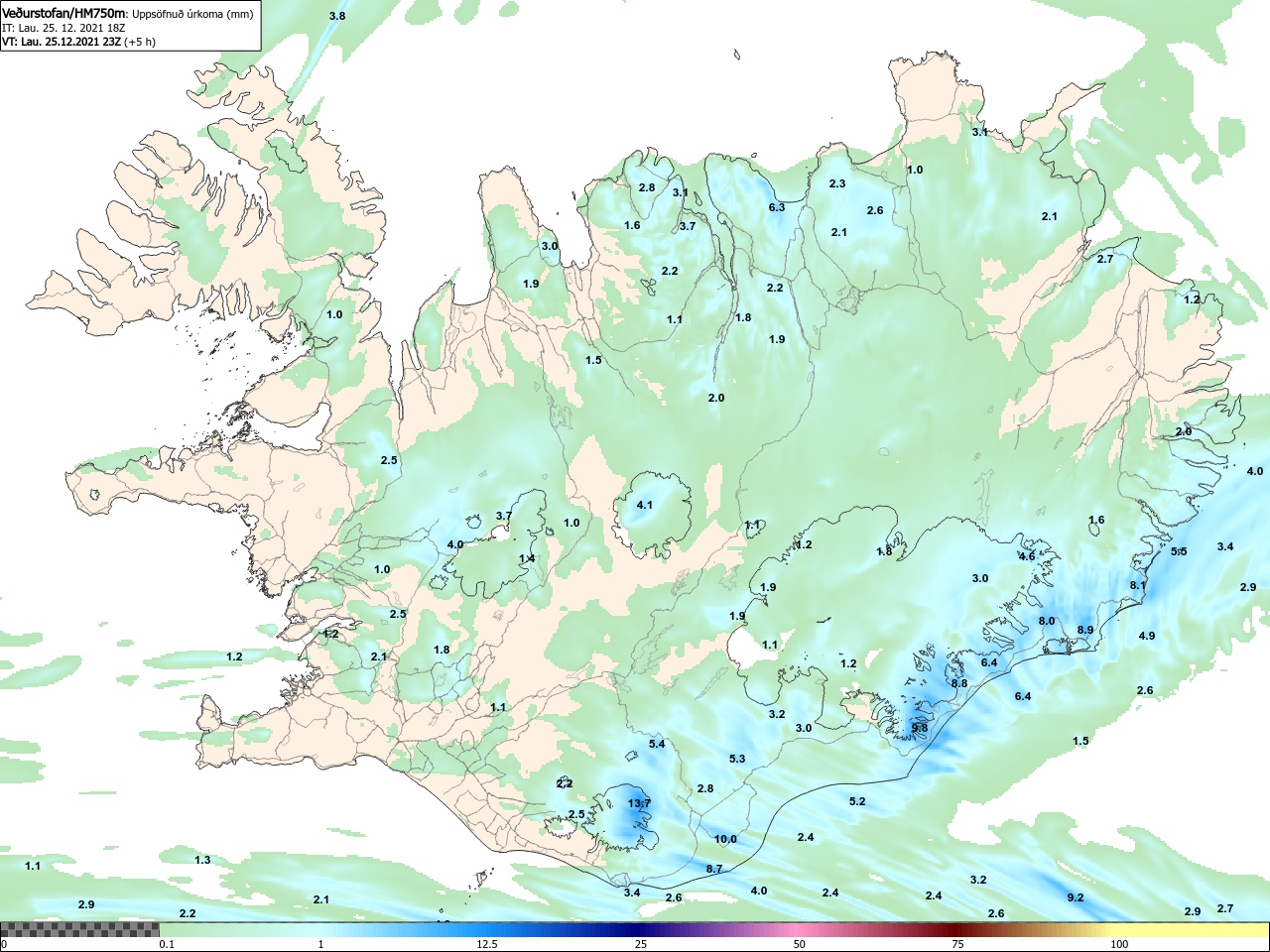Click the 0.1 label on the color scale

167,944
